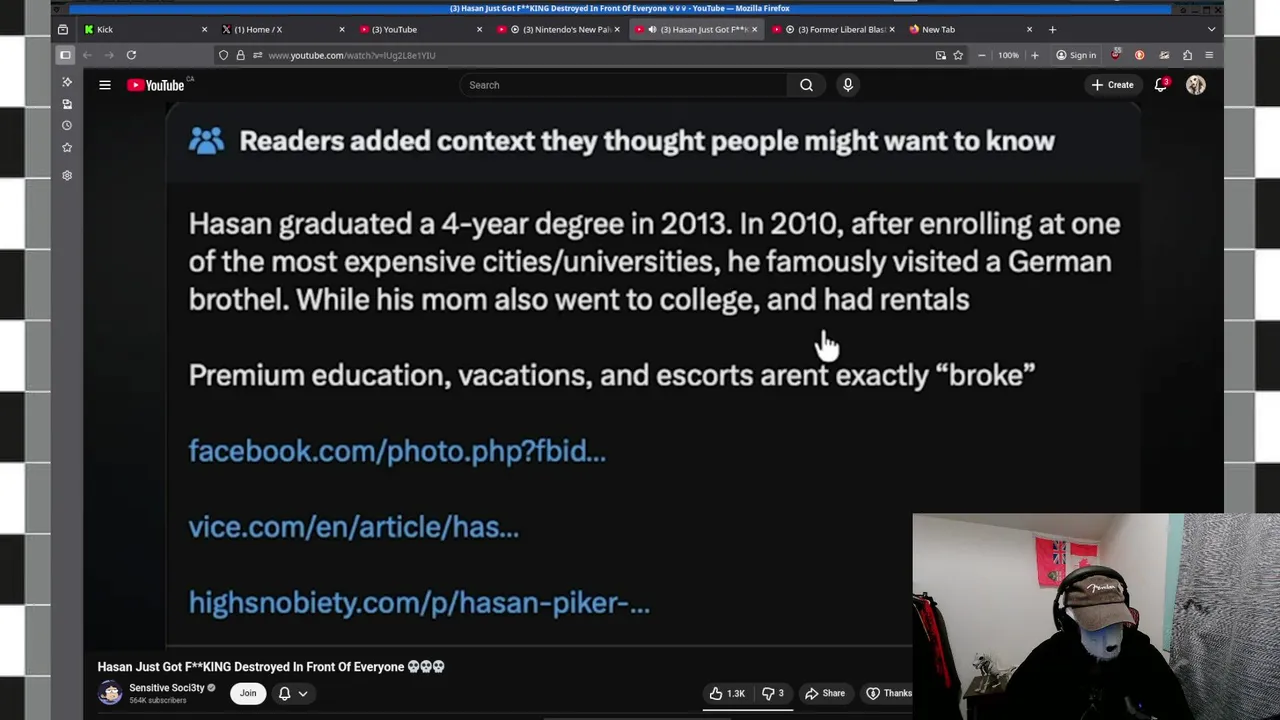This screenshot has height=720, width=1280.
Task: Open synced tabs icon in sidebar
Action: click(67, 104)
